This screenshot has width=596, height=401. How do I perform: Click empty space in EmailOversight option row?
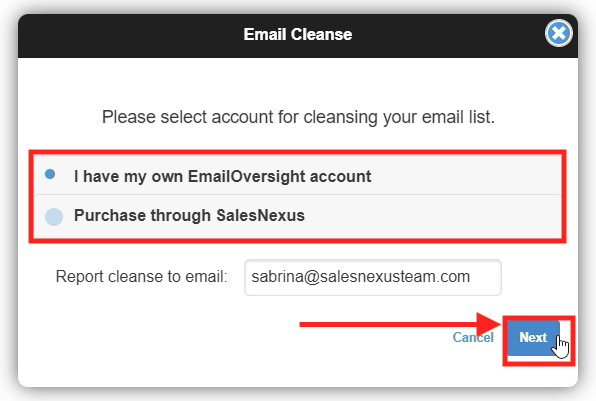click(464, 176)
